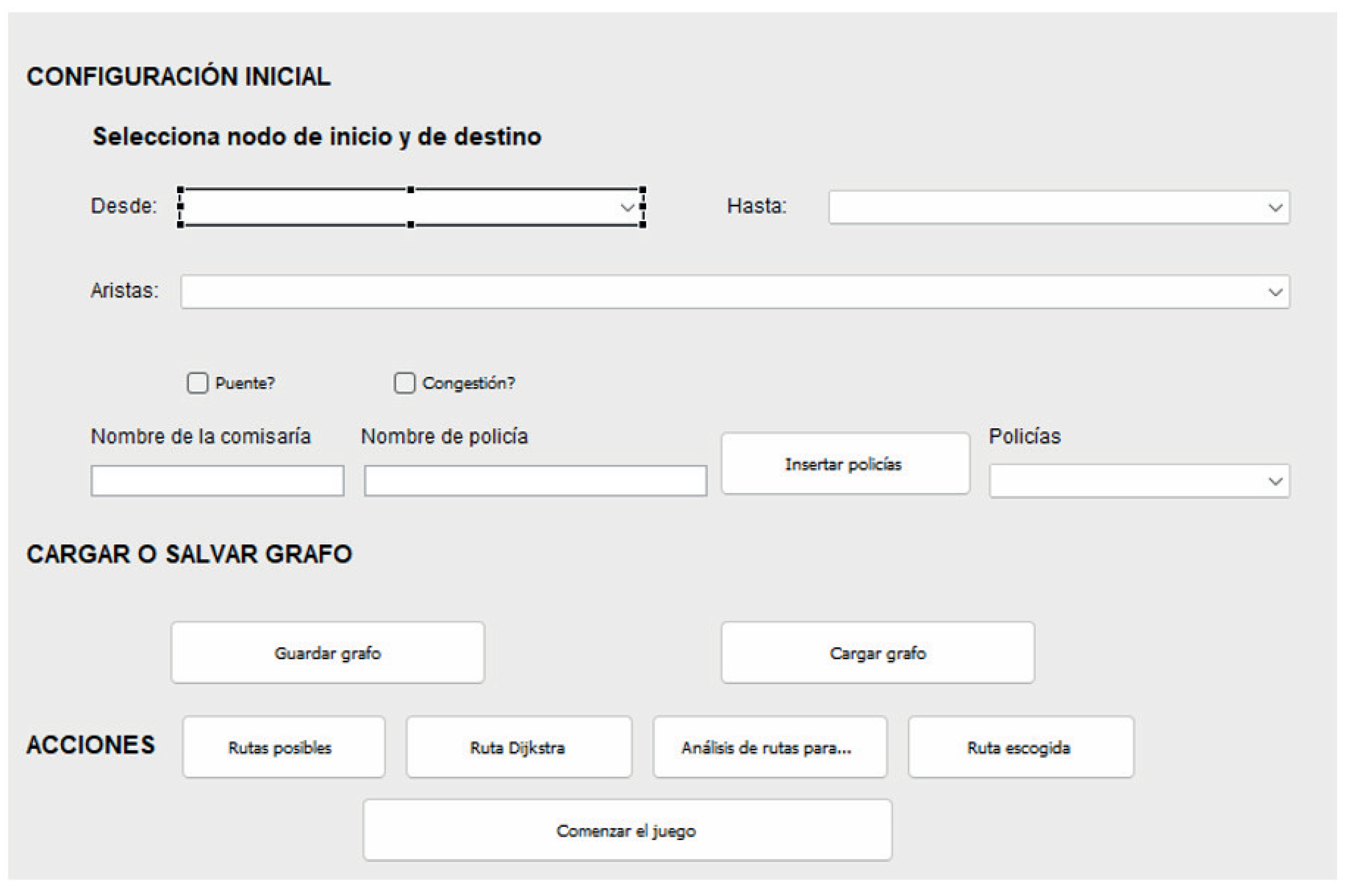This screenshot has width=1348, height=896.
Task: Click the Hasta dropdown chevron arrow
Action: tap(1275, 208)
